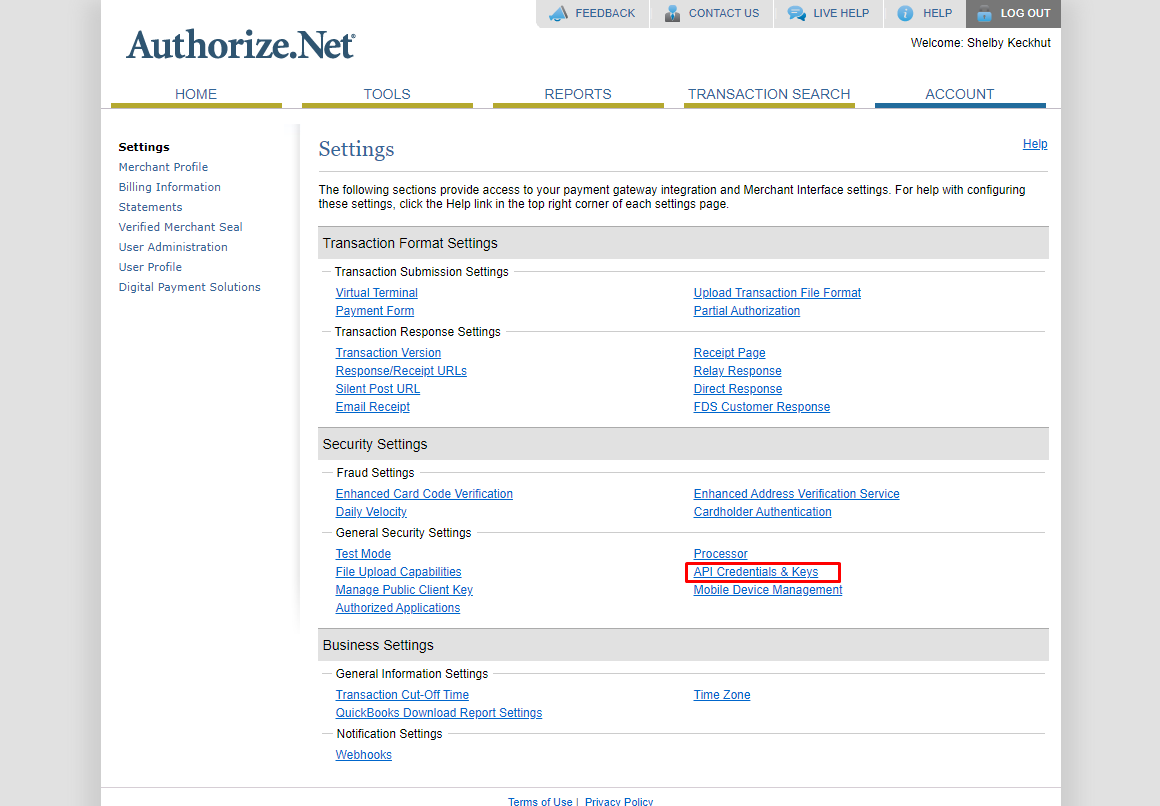This screenshot has width=1160, height=806.
Task: Click the Help info icon
Action: coord(905,13)
